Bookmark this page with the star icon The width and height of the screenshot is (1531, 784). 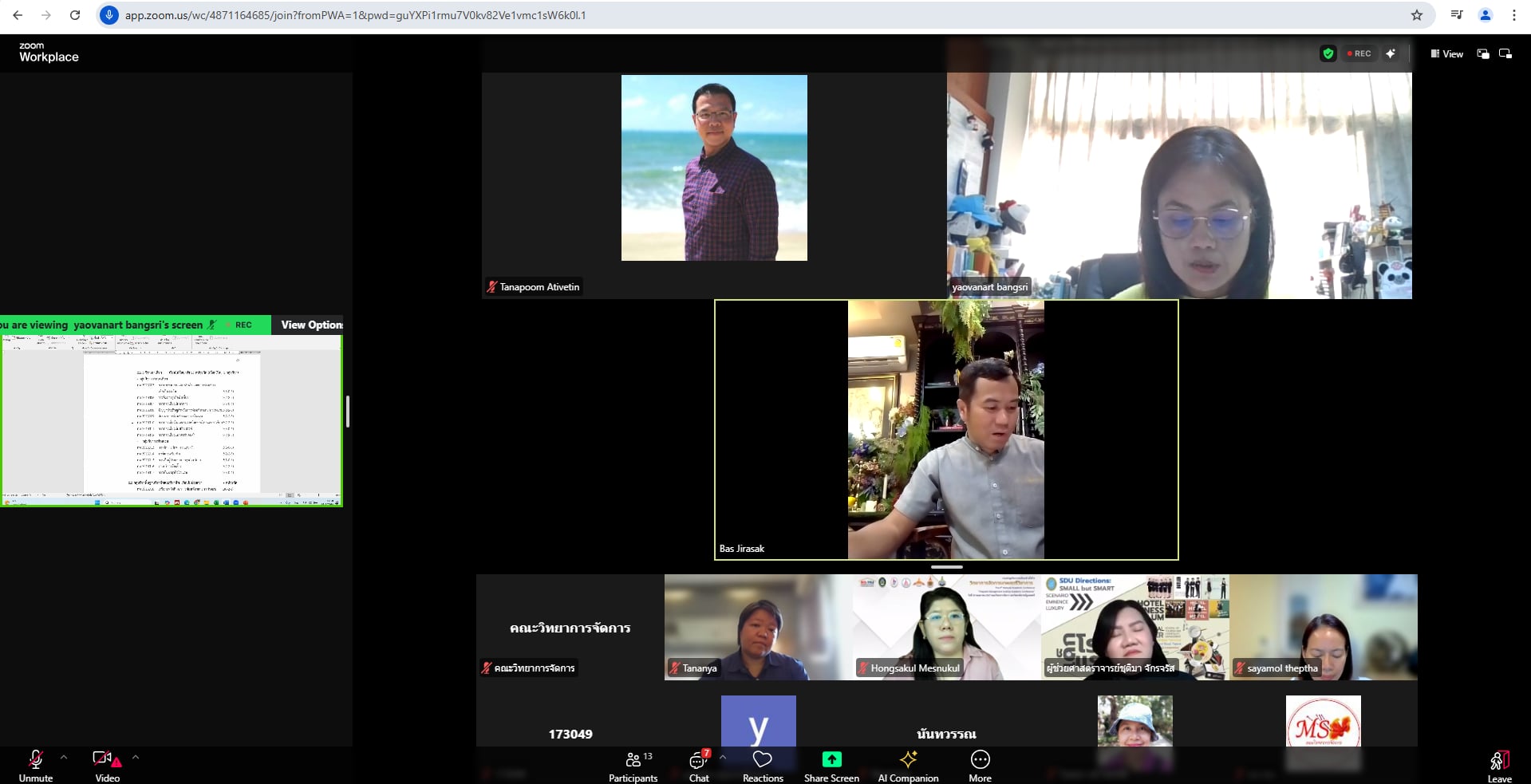point(1417,15)
